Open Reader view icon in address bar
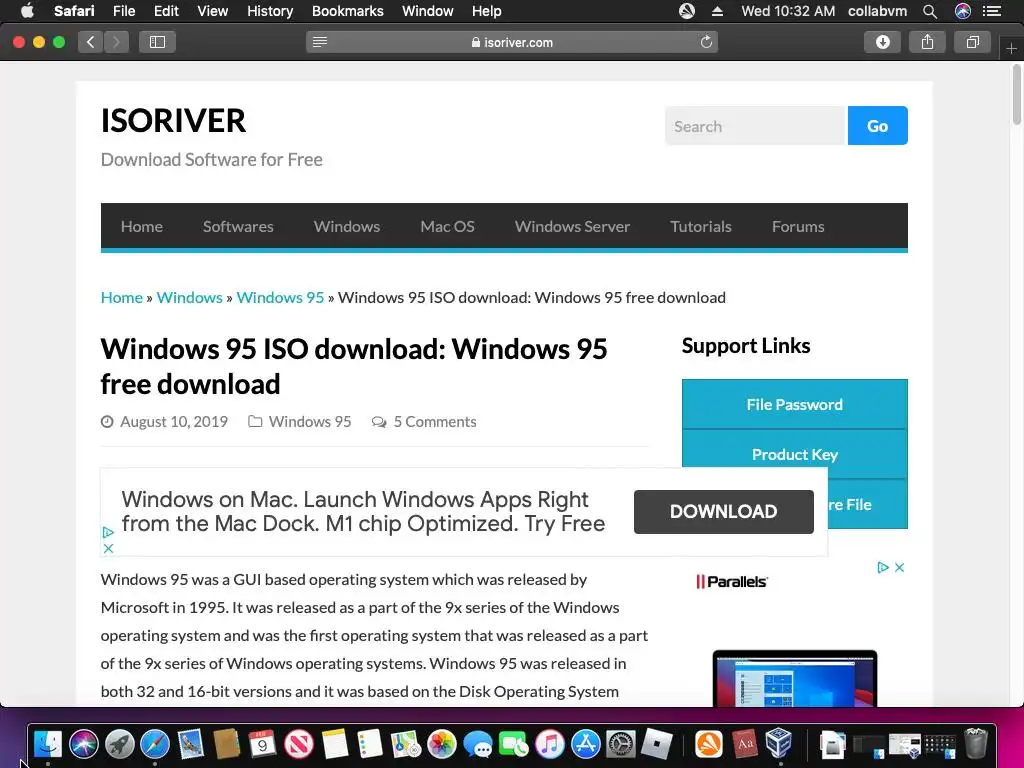This screenshot has width=1024, height=768. click(x=320, y=42)
